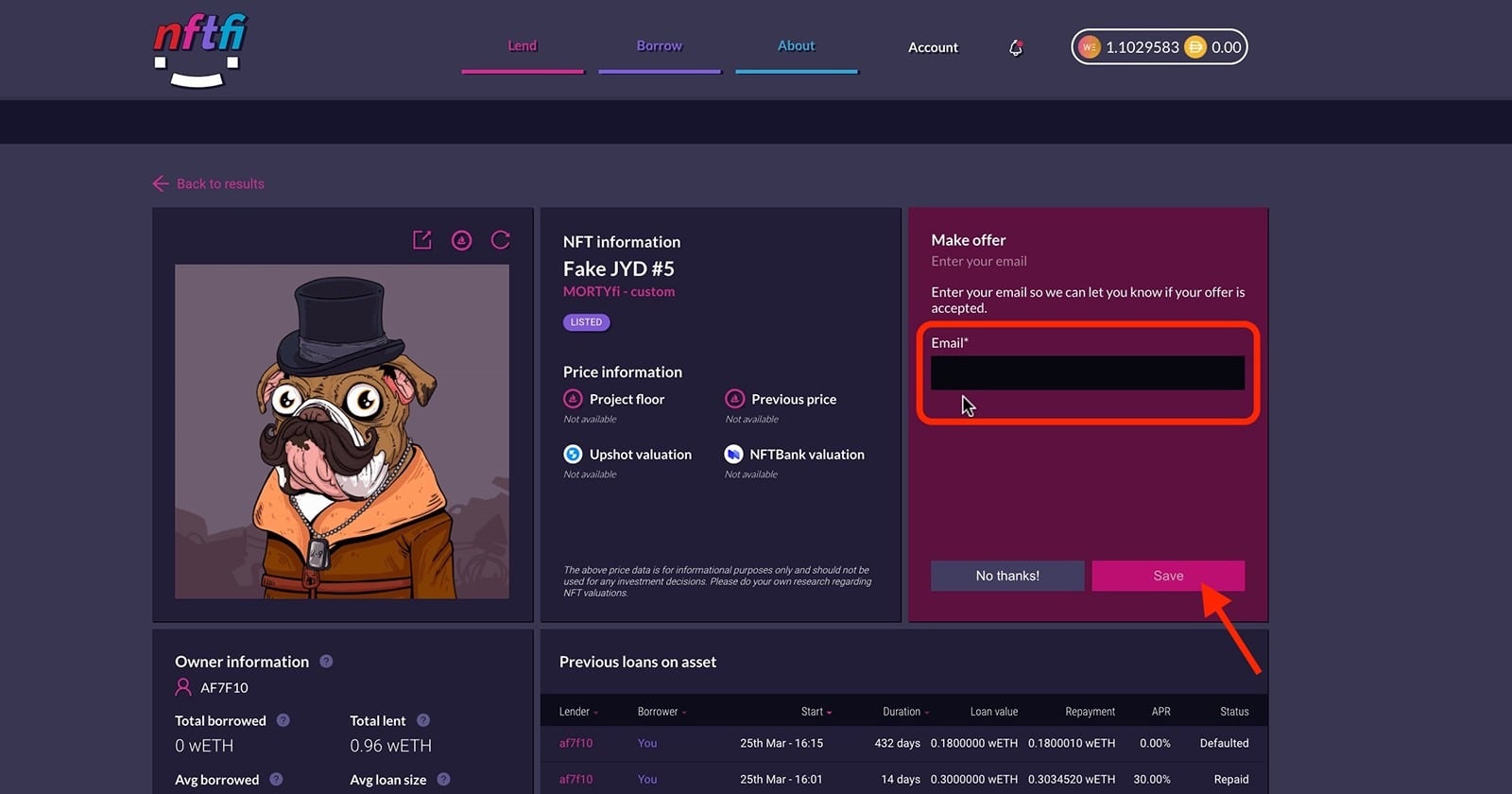
Task: Click the APR column header
Action: [1160, 712]
